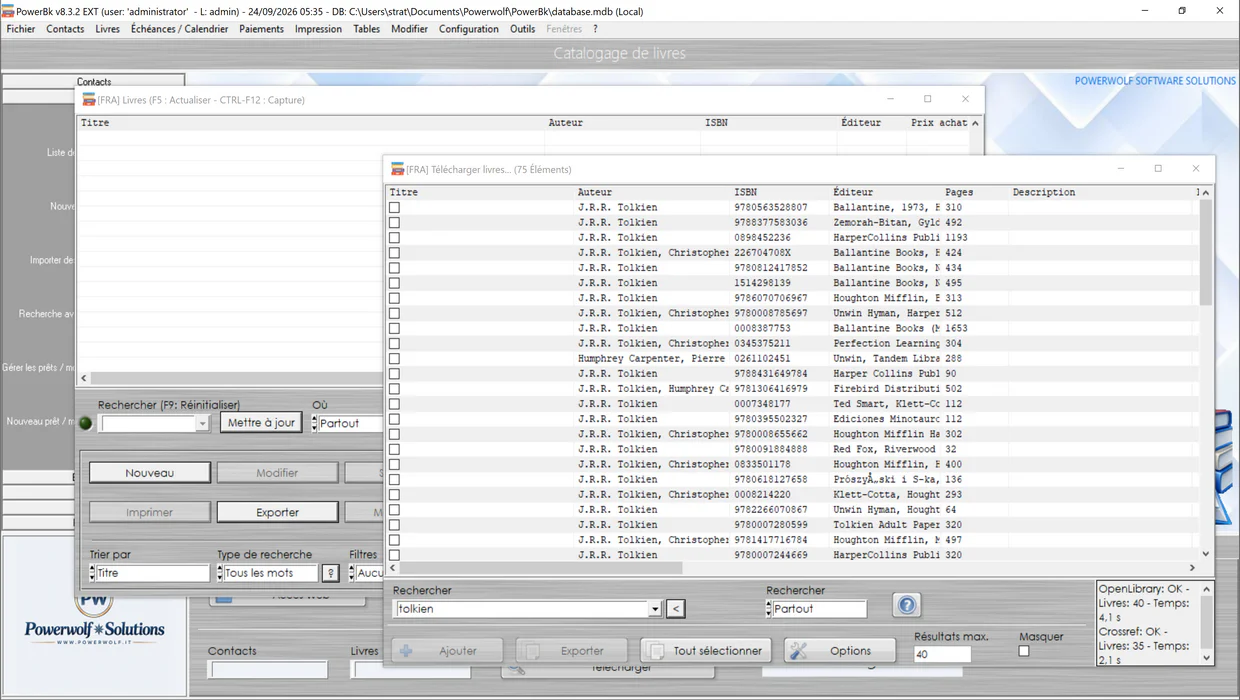
Task: Click the enabled Exporter button in Livres window
Action: click(x=277, y=512)
